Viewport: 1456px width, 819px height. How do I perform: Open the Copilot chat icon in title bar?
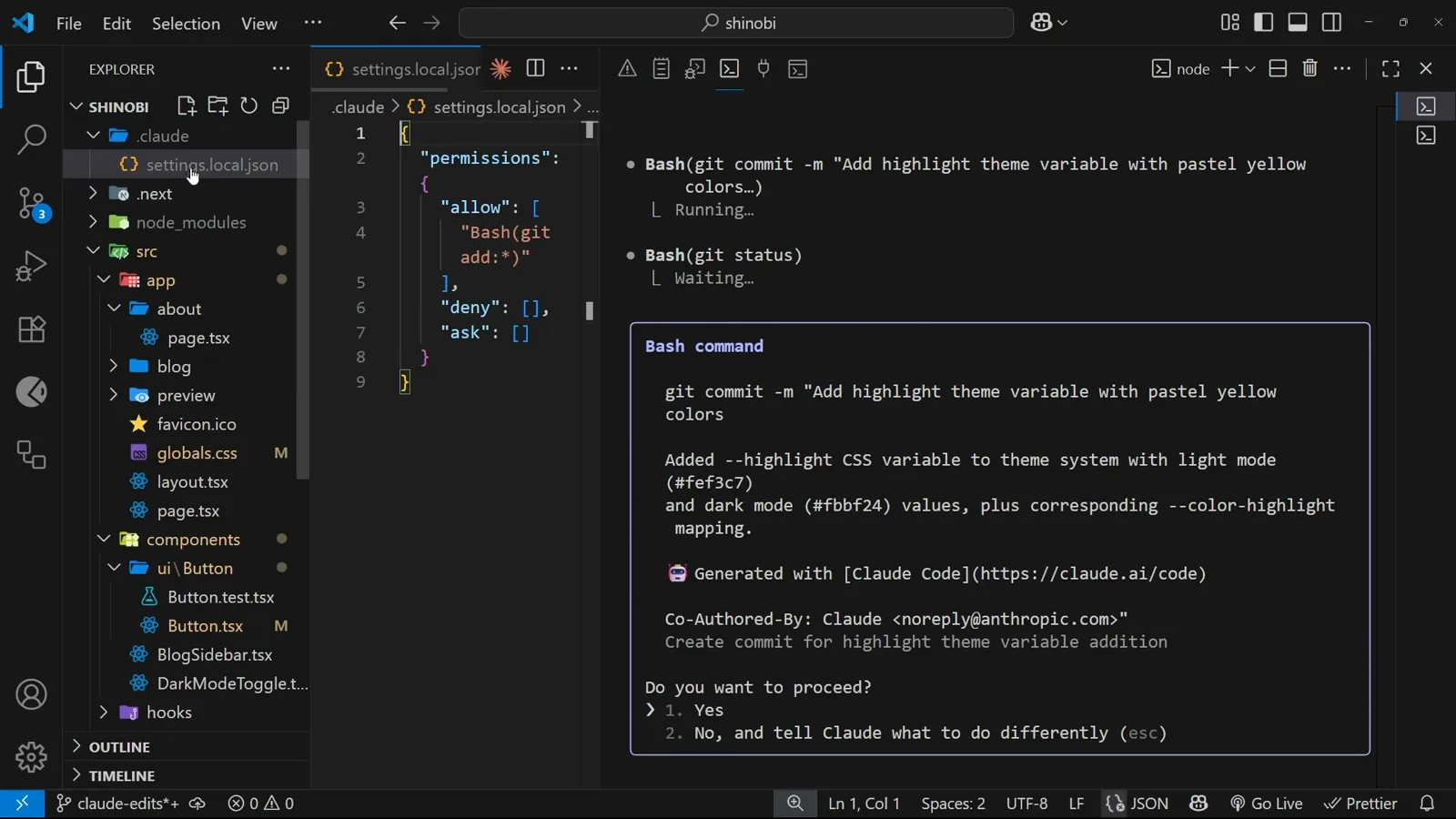pos(1041,23)
